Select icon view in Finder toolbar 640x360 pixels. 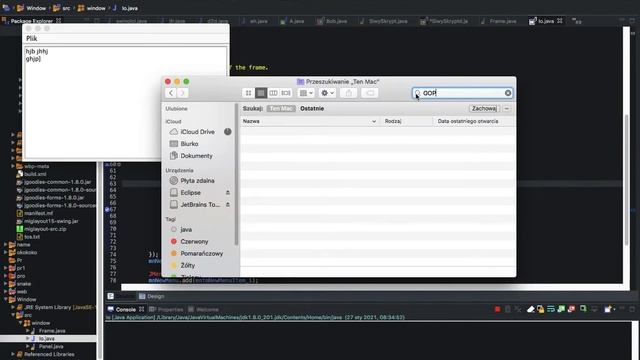248,93
